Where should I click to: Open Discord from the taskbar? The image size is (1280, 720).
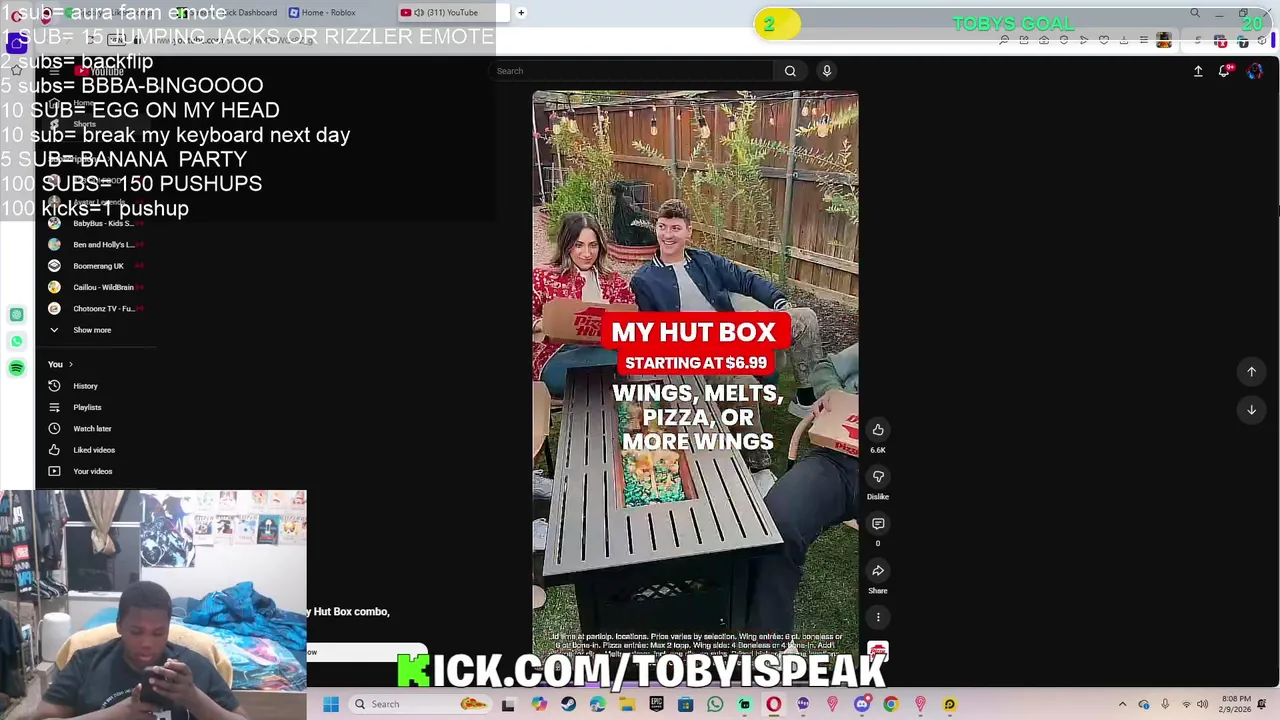coord(863,704)
